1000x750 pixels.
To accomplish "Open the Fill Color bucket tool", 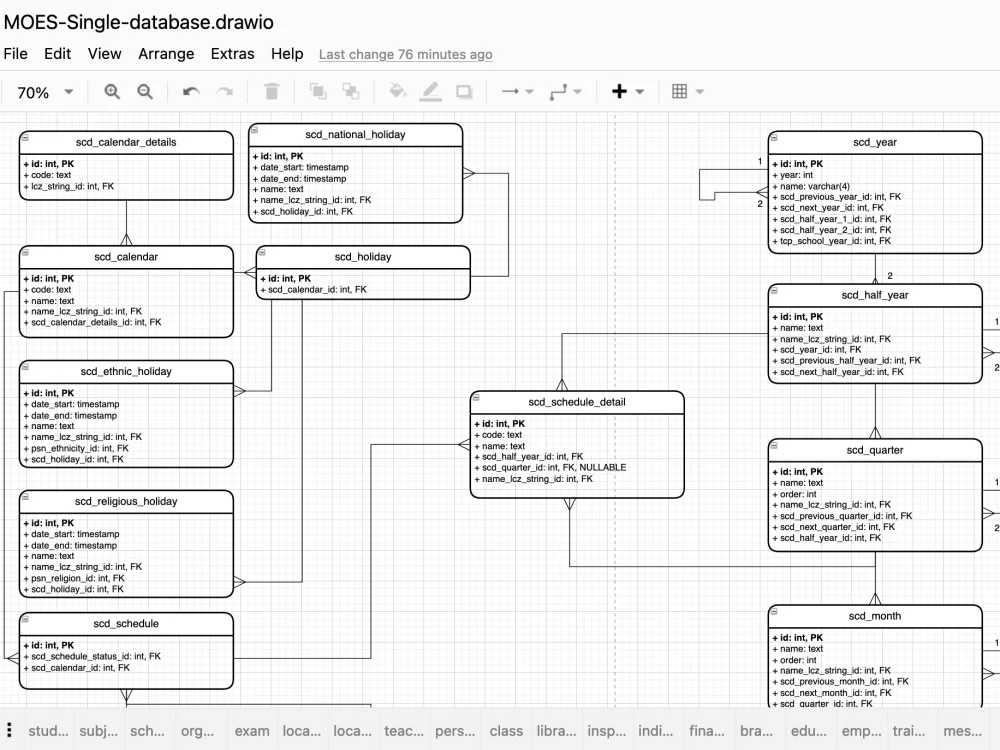I will click(x=398, y=91).
